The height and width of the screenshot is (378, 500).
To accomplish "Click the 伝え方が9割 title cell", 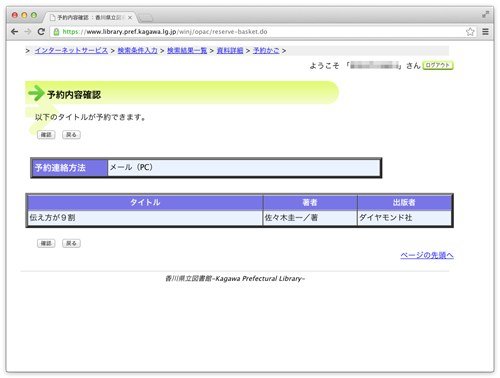I will pos(145,218).
